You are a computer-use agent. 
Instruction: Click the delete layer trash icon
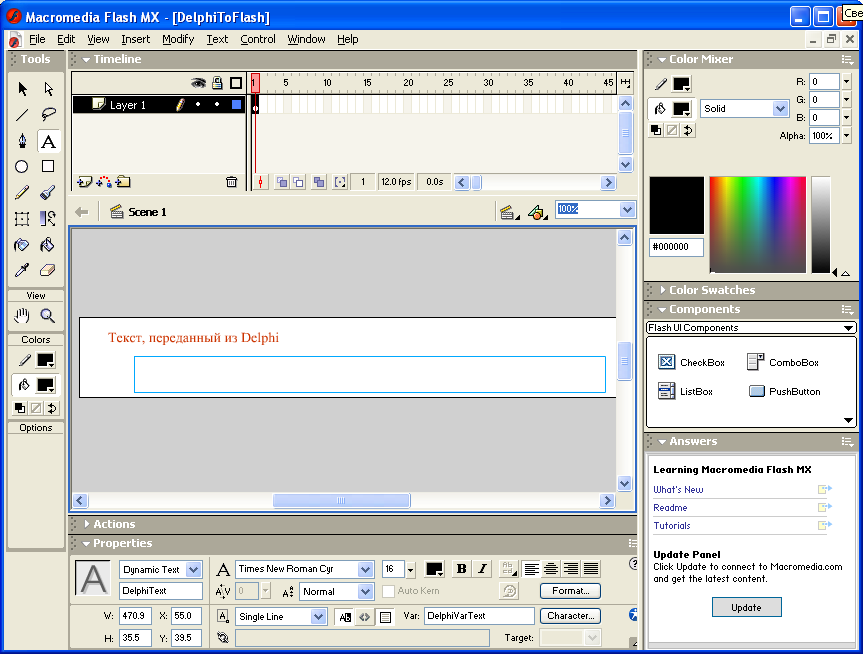232,182
